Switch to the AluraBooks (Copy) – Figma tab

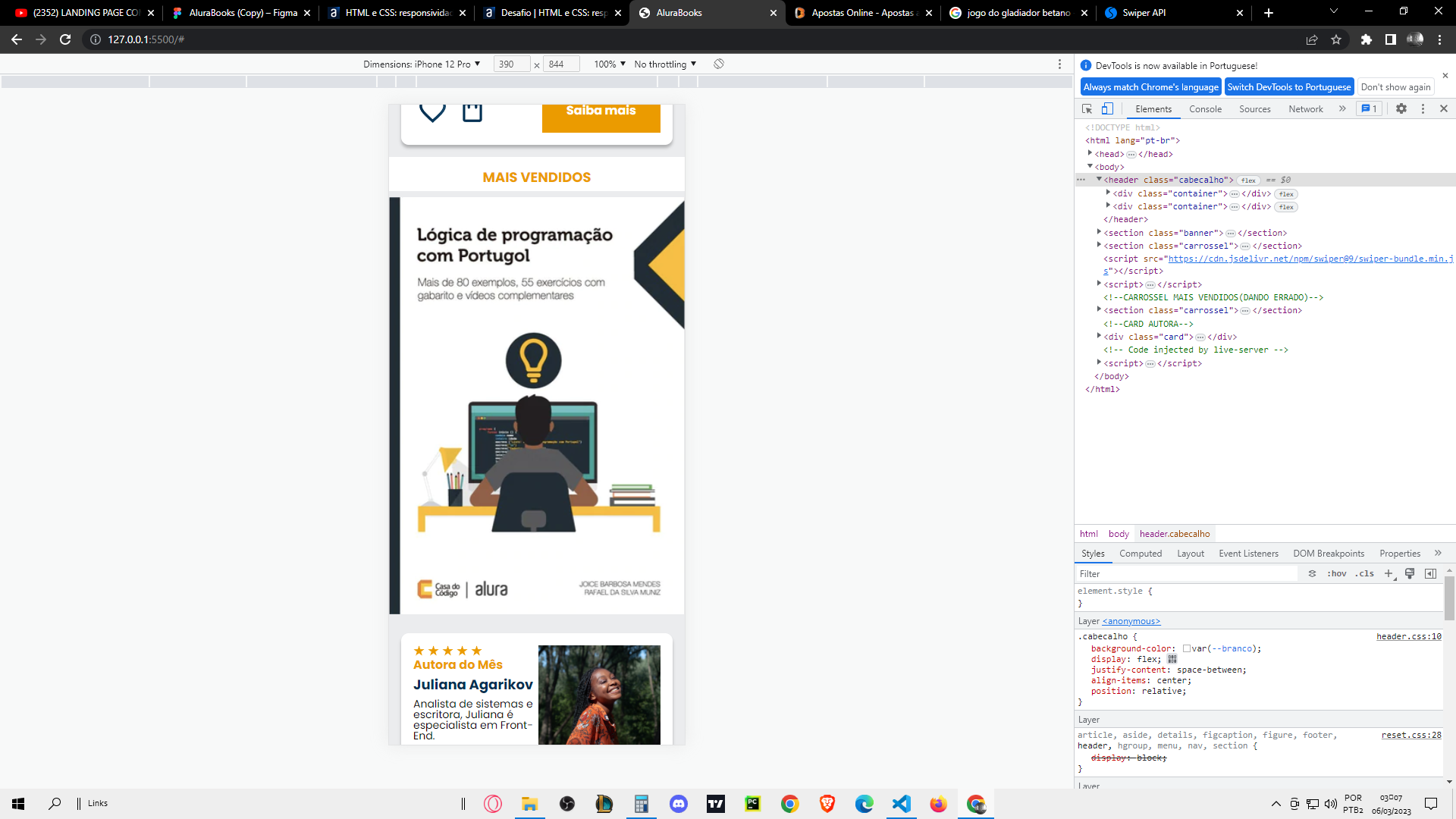click(241, 13)
